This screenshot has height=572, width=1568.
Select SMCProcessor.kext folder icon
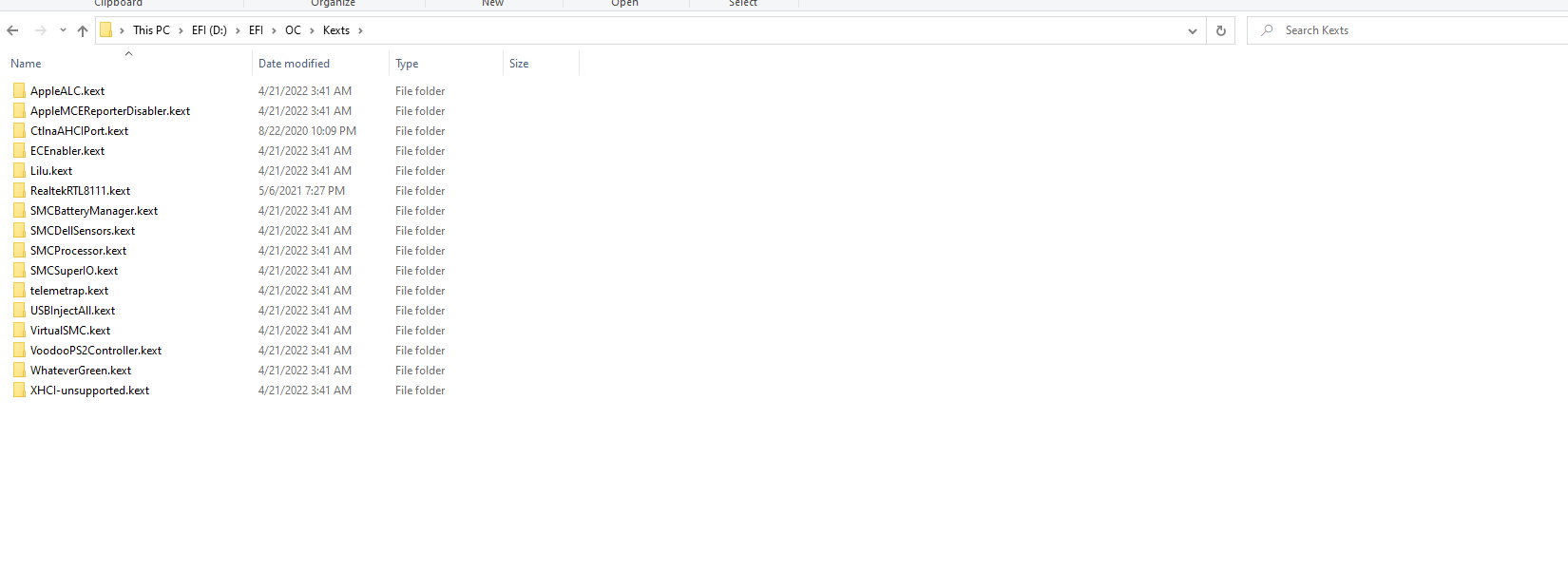click(x=19, y=251)
